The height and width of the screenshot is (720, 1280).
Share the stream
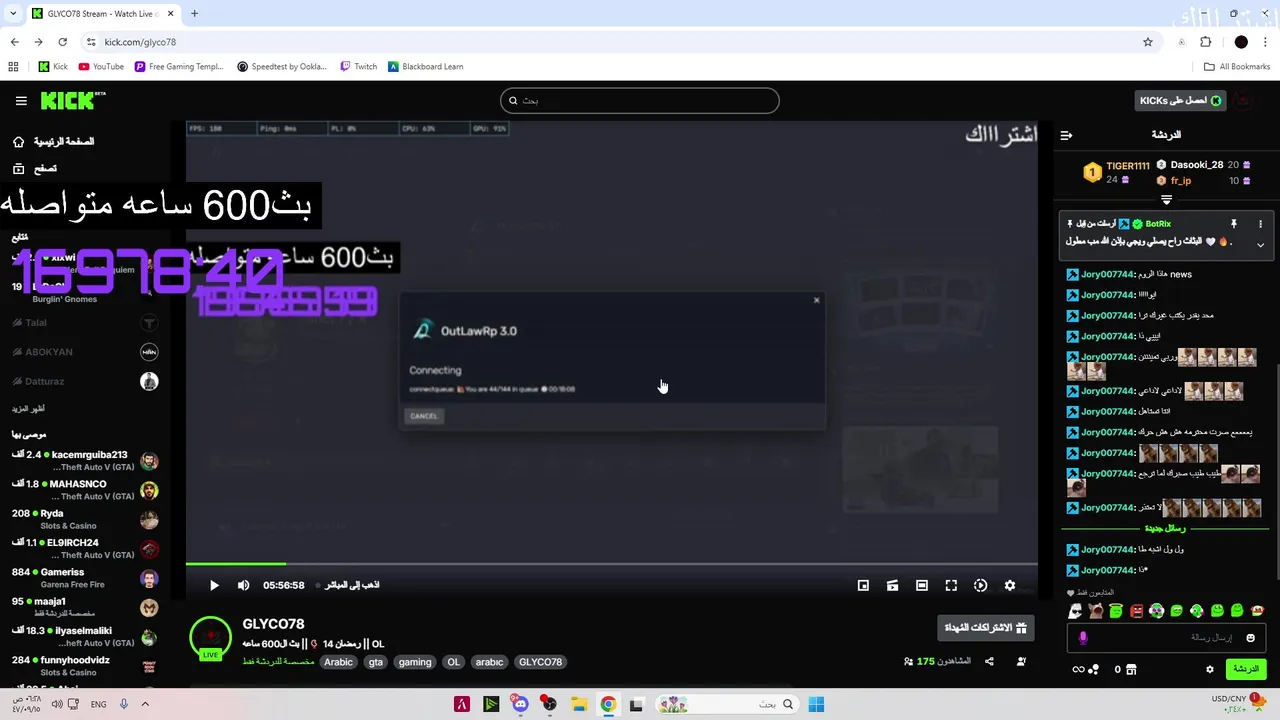coord(989,661)
